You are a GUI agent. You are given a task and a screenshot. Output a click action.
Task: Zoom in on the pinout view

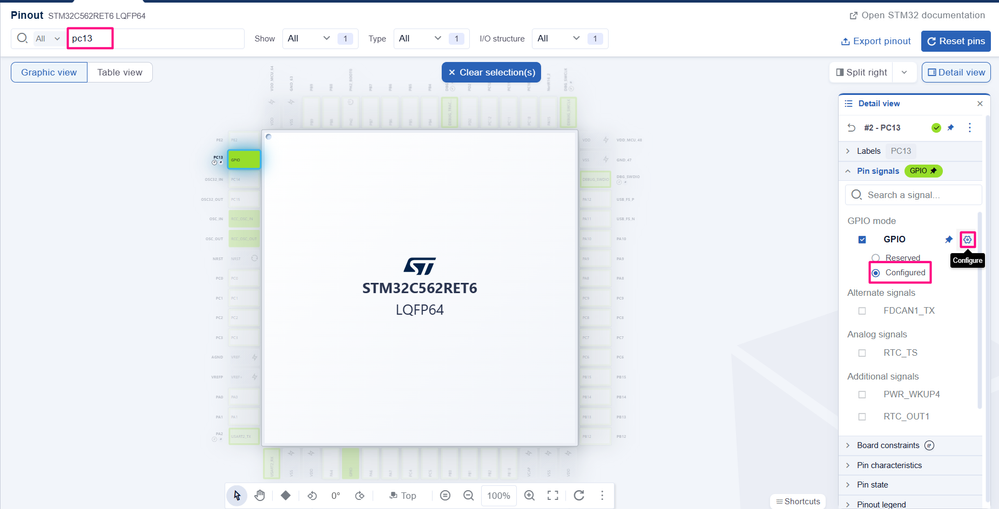[529, 496]
